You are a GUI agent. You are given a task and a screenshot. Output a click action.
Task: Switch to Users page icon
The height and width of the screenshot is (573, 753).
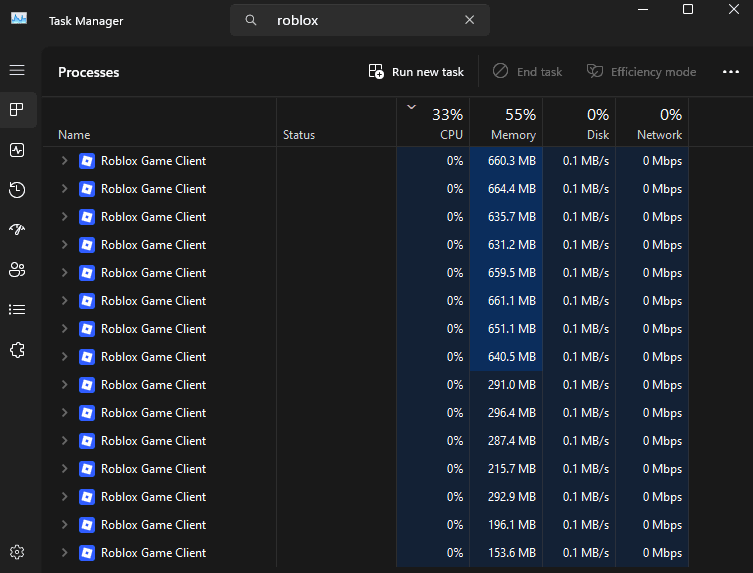tap(17, 269)
